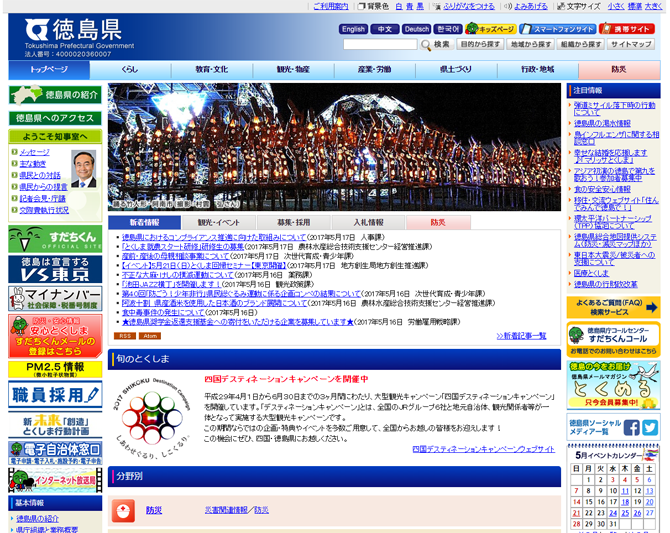The height and width of the screenshot is (533, 670).
Task: Focus the site search text field
Action: click(x=380, y=44)
